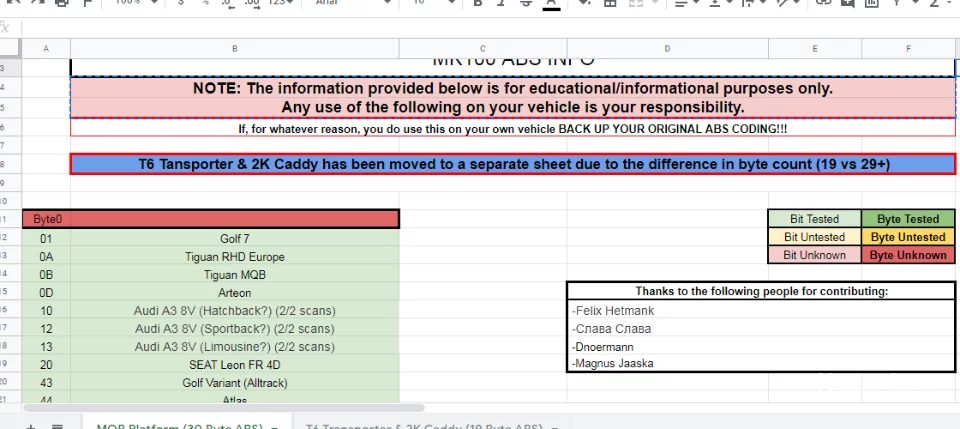Image resolution: width=960 pixels, height=429 pixels.
Task: Open the zoom level dropdown
Action: 136,3
